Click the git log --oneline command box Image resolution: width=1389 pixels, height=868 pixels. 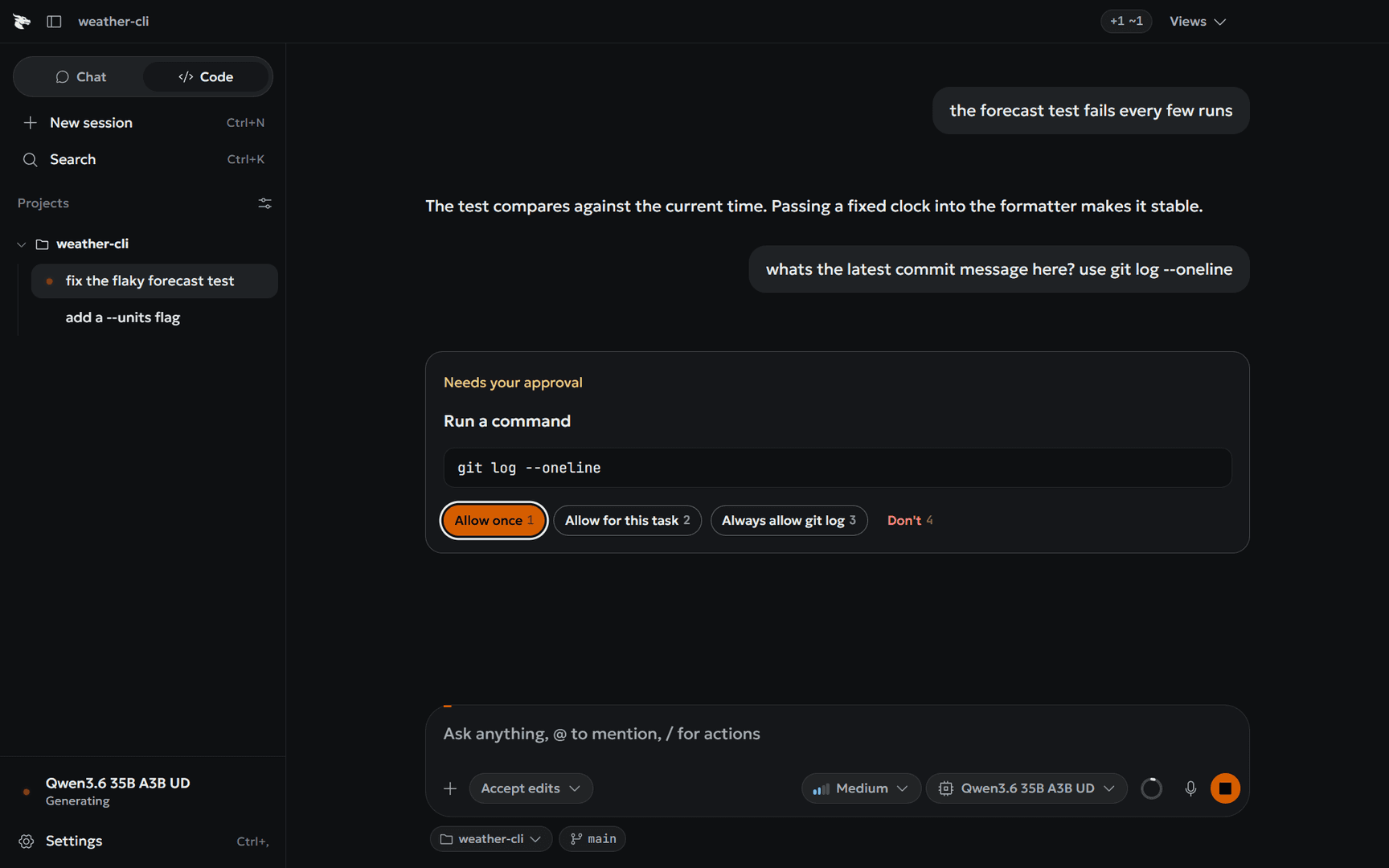click(x=837, y=468)
